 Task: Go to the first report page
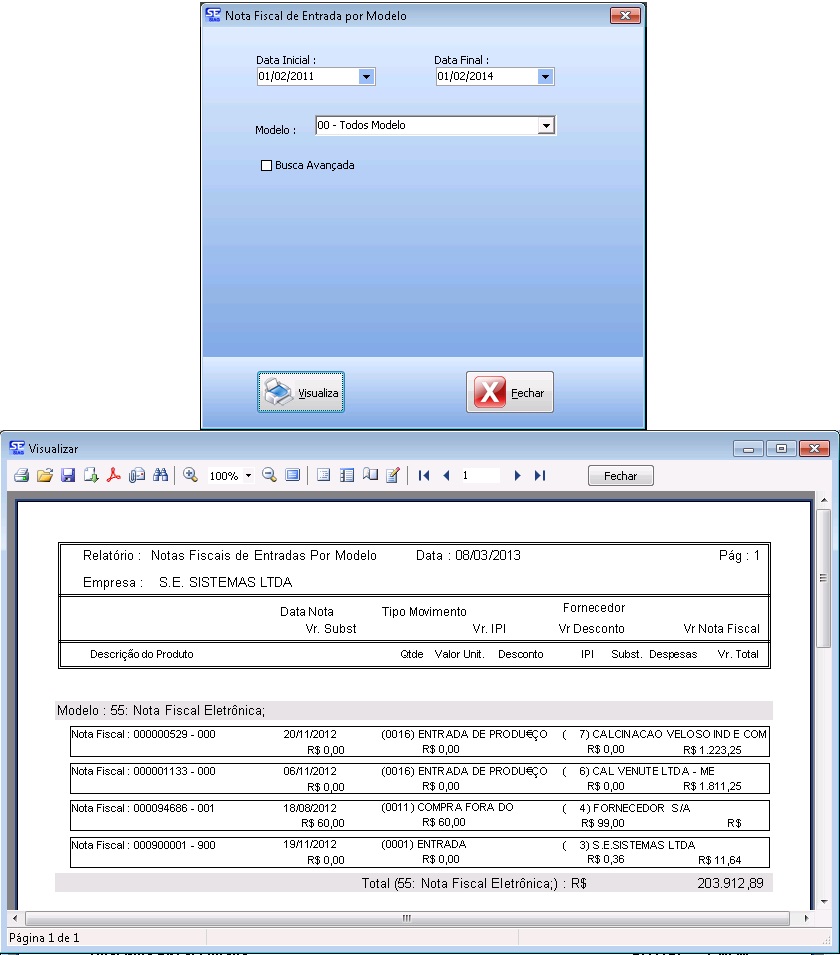click(424, 476)
